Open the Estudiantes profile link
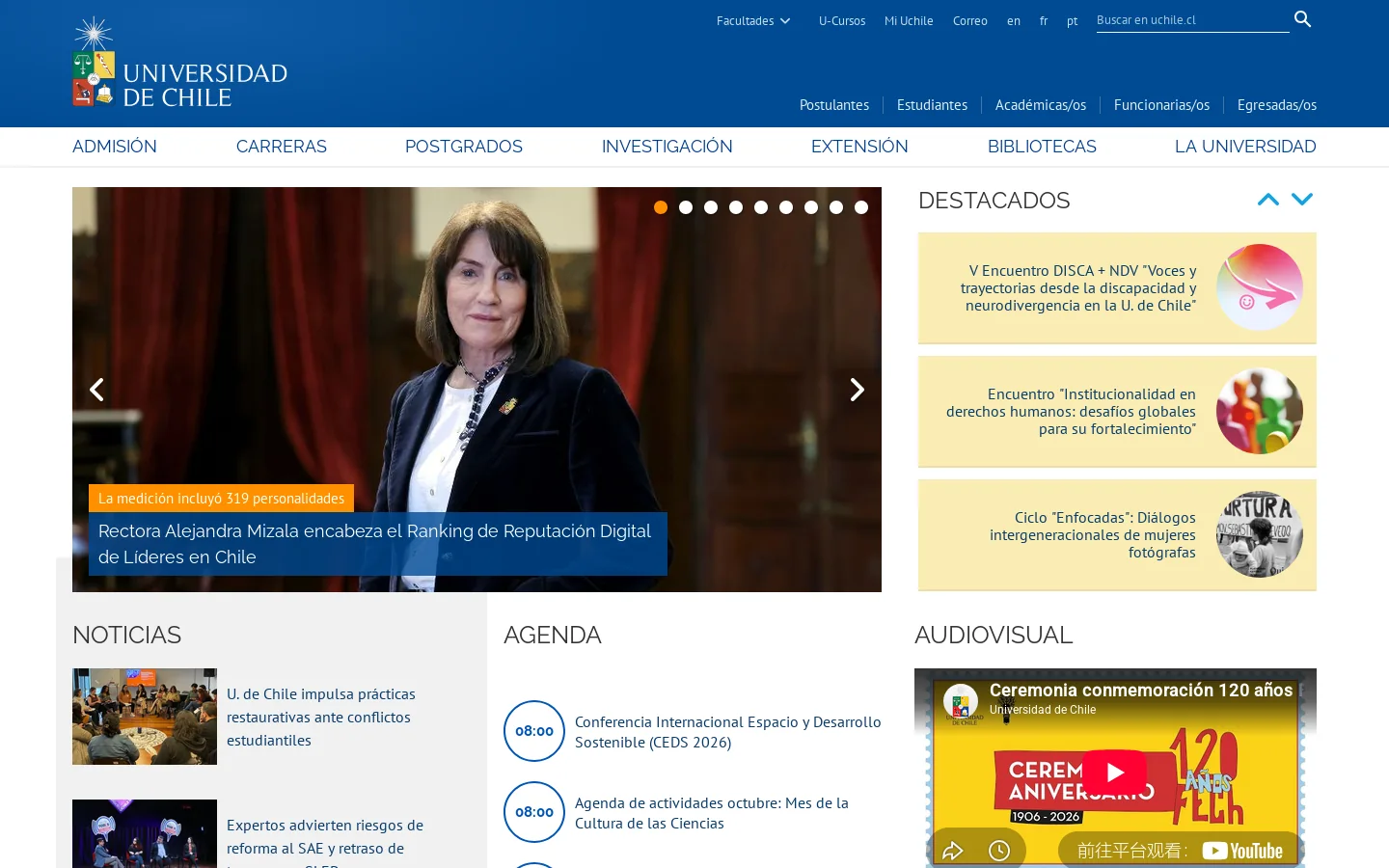Viewport: 1389px width, 868px height. pos(932,105)
